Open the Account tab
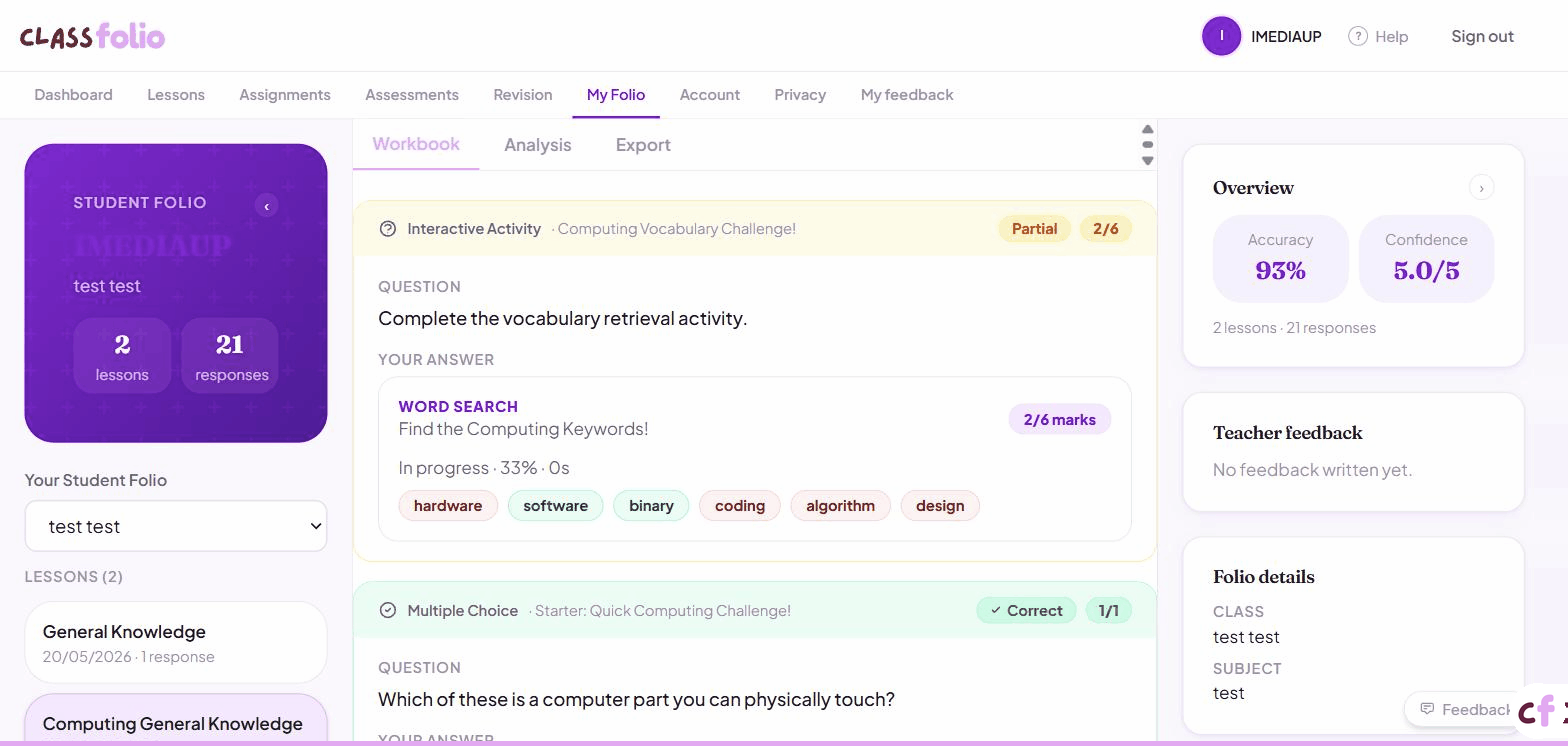The width and height of the screenshot is (1568, 746). [710, 95]
